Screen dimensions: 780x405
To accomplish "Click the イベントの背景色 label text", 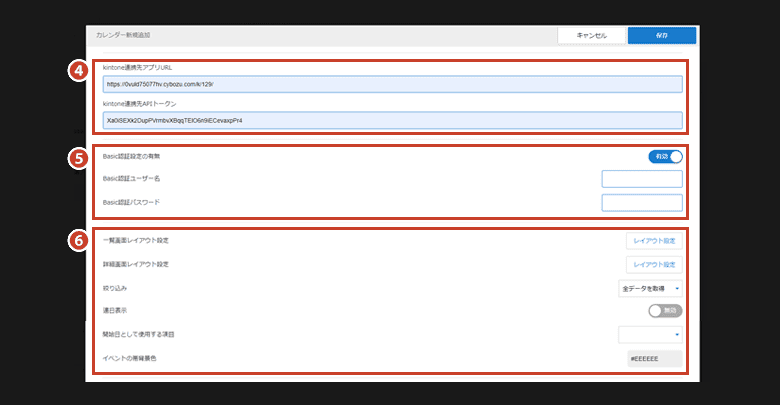I will pos(130,358).
